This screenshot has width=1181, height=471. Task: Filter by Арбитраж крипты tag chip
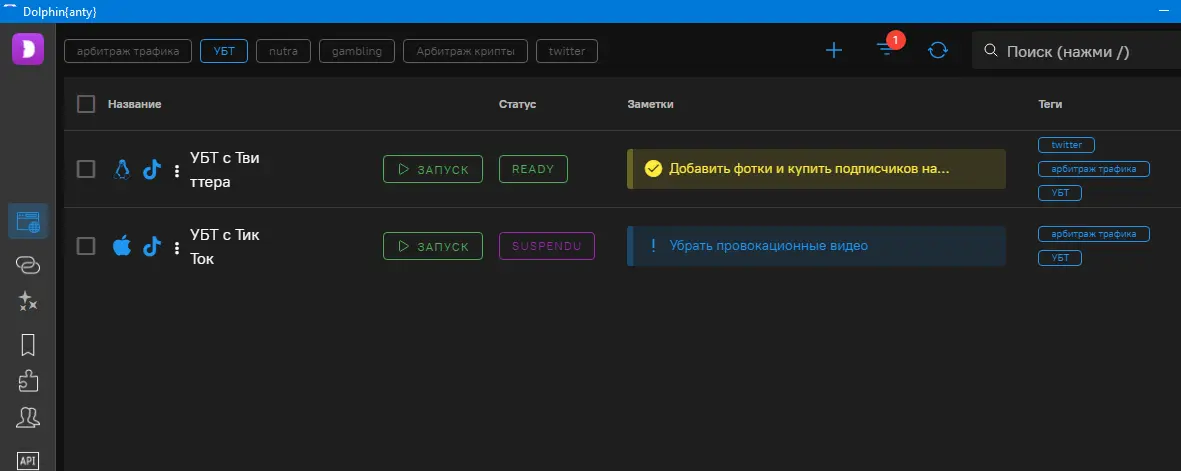[465, 51]
